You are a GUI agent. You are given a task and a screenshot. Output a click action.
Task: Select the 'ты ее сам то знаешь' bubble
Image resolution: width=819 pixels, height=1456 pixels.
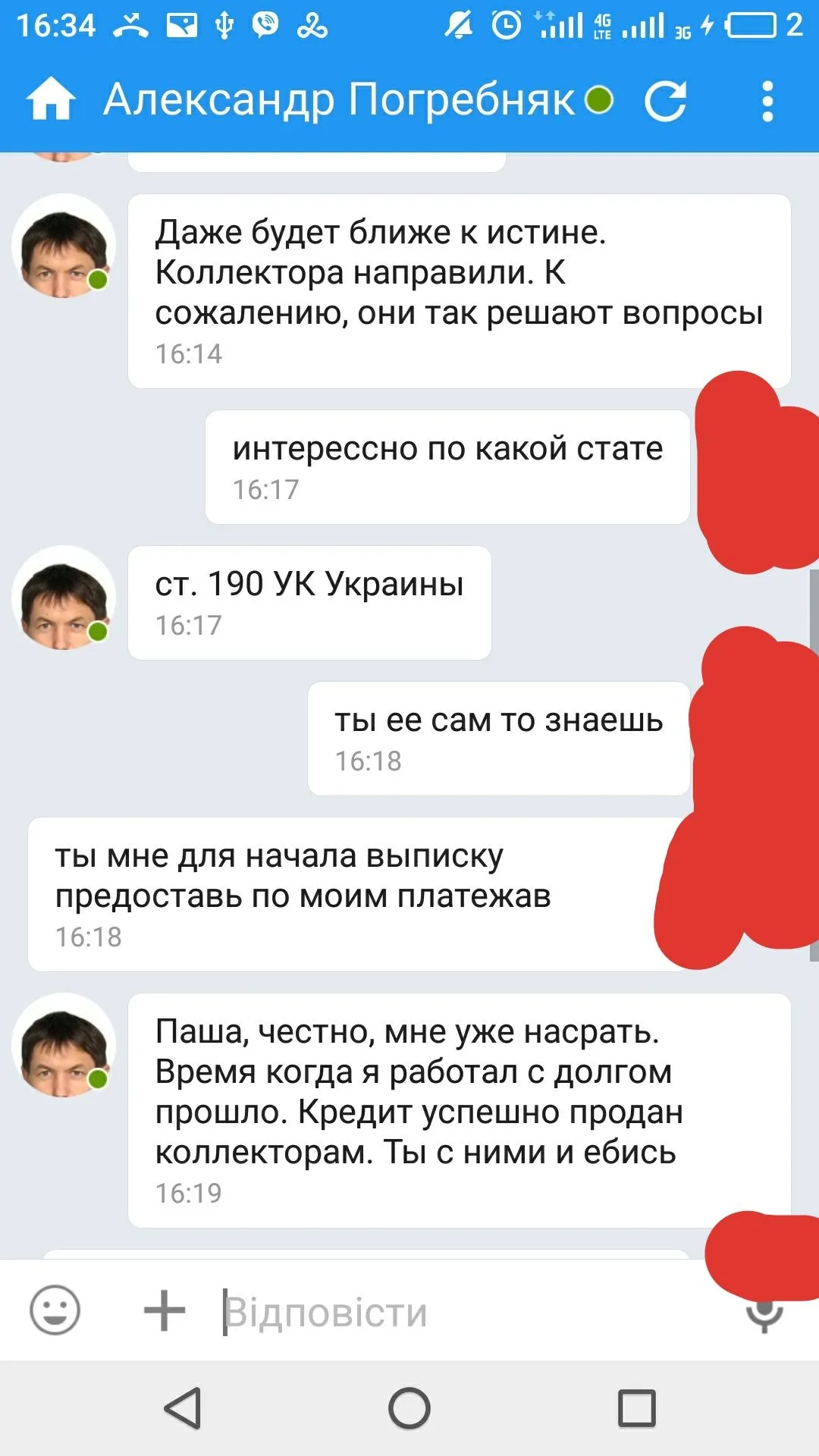[499, 739]
